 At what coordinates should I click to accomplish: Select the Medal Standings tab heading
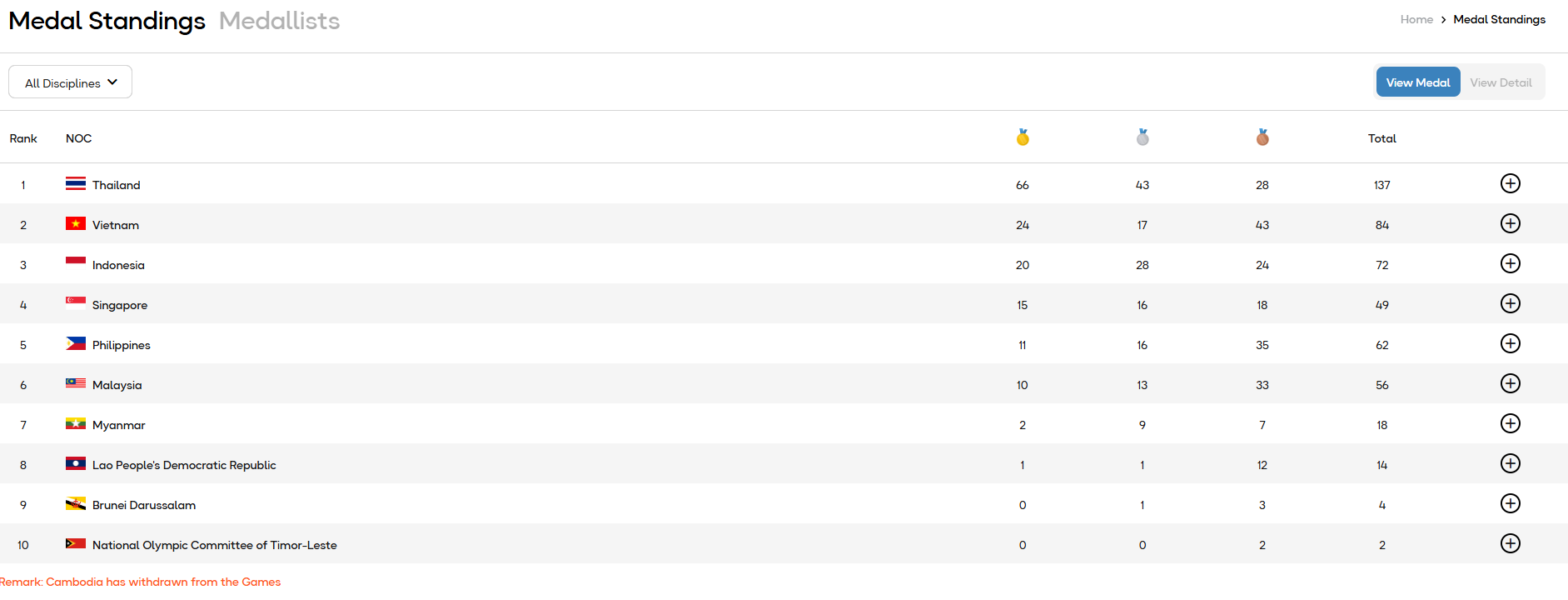coord(107,21)
